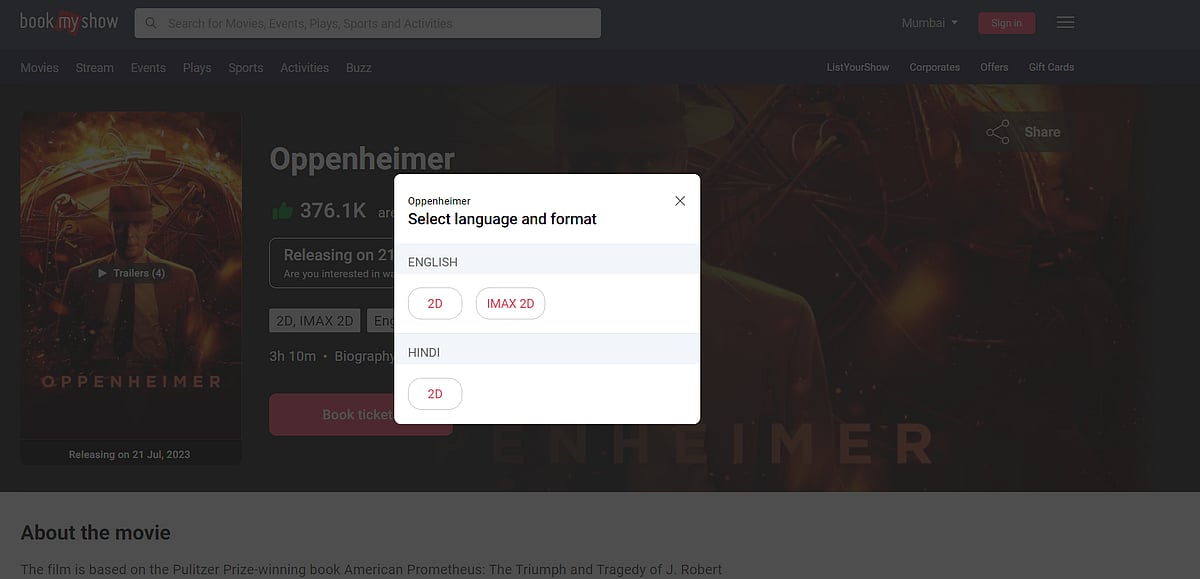Viewport: 1200px width, 579px height.
Task: Pick the Hindi 2D format option
Action: [x=435, y=394]
